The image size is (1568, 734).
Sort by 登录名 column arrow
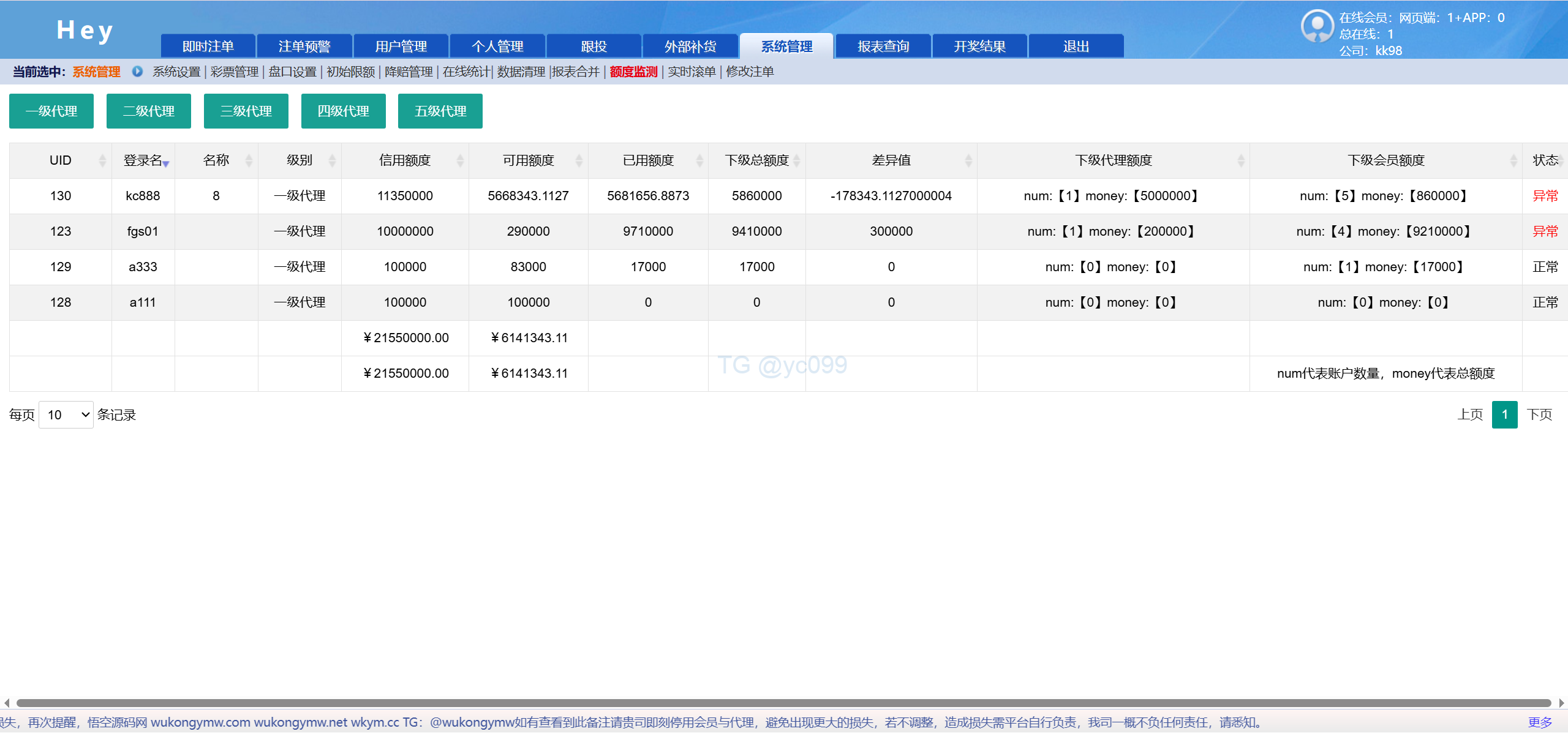click(166, 163)
